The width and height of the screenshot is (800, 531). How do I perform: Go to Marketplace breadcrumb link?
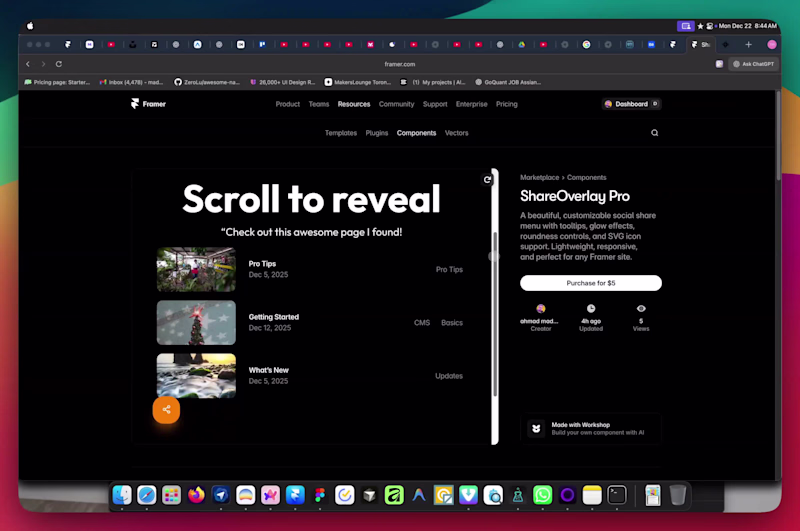click(x=539, y=178)
